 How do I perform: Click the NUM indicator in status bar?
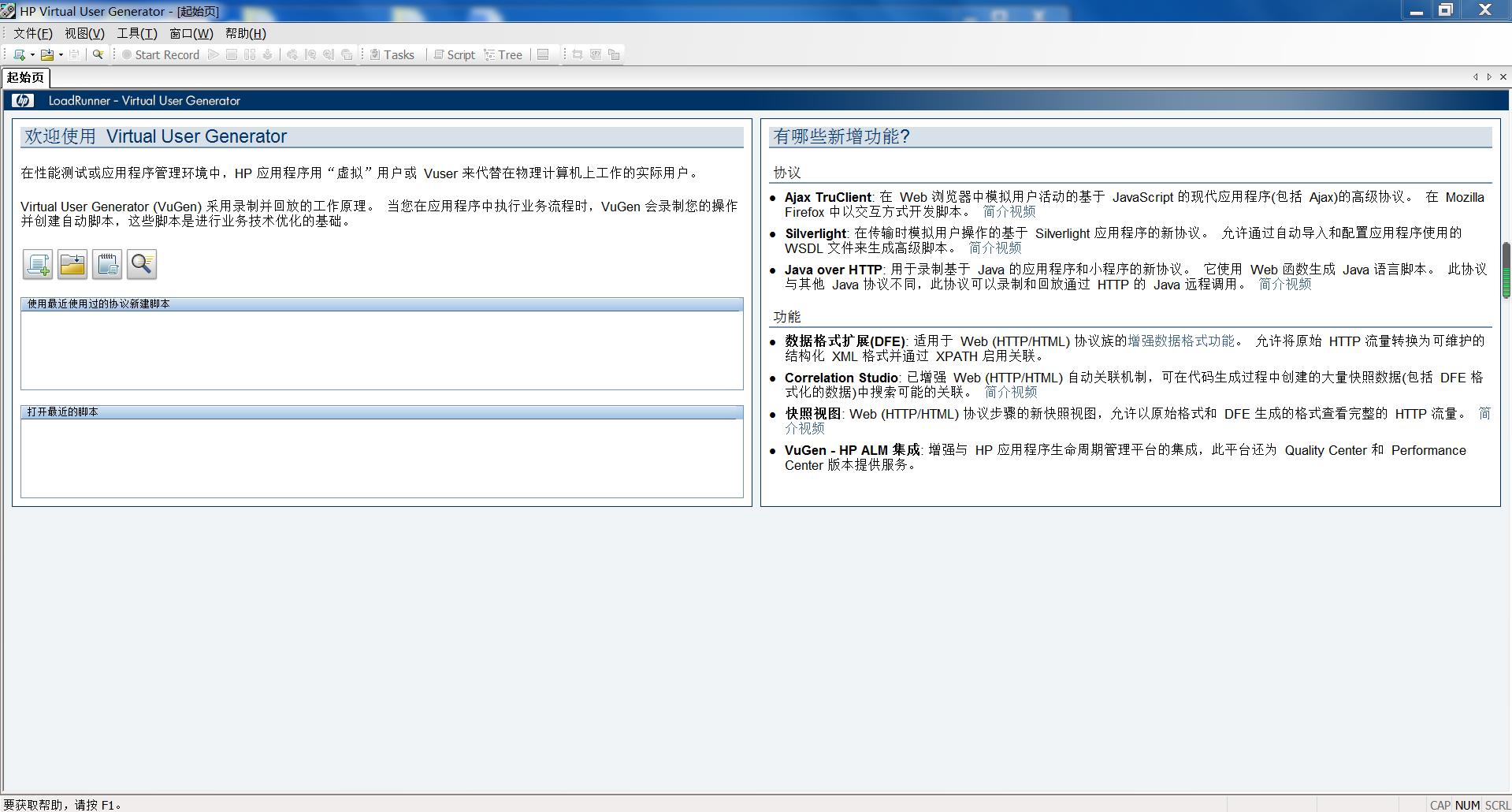pos(1467,805)
